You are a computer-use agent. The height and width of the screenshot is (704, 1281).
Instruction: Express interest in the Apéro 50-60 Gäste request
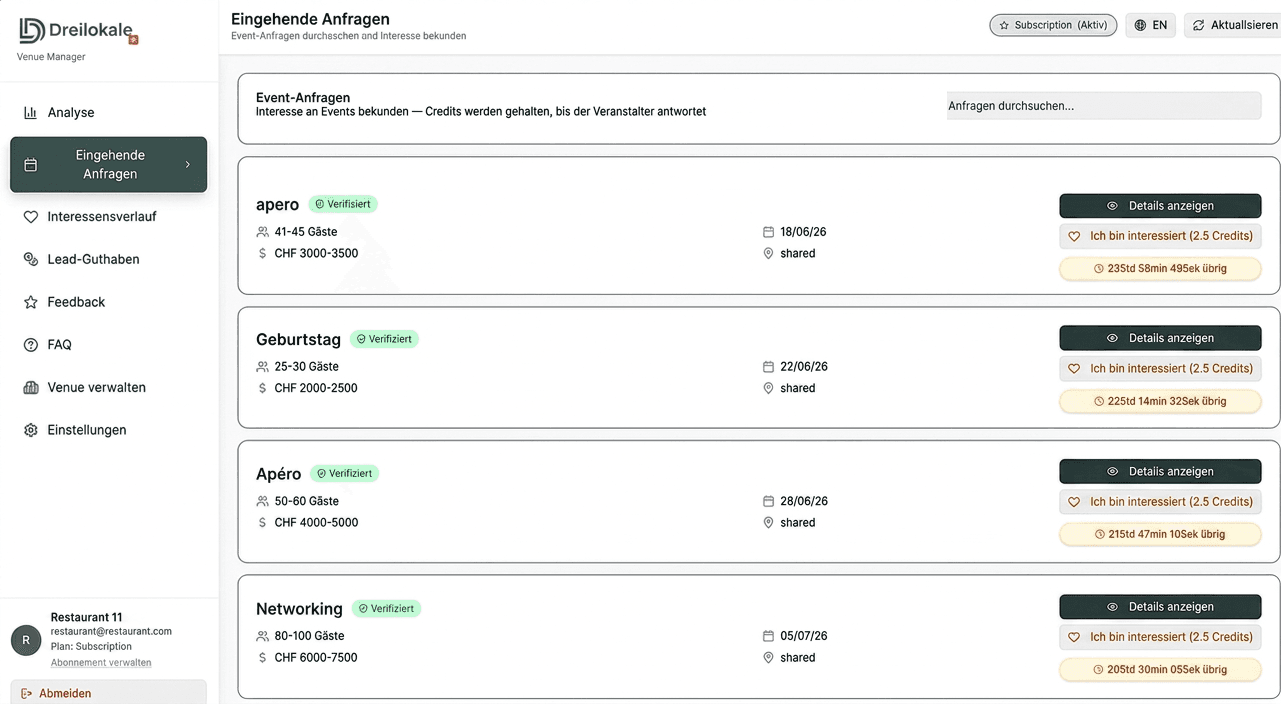[x=1160, y=502]
